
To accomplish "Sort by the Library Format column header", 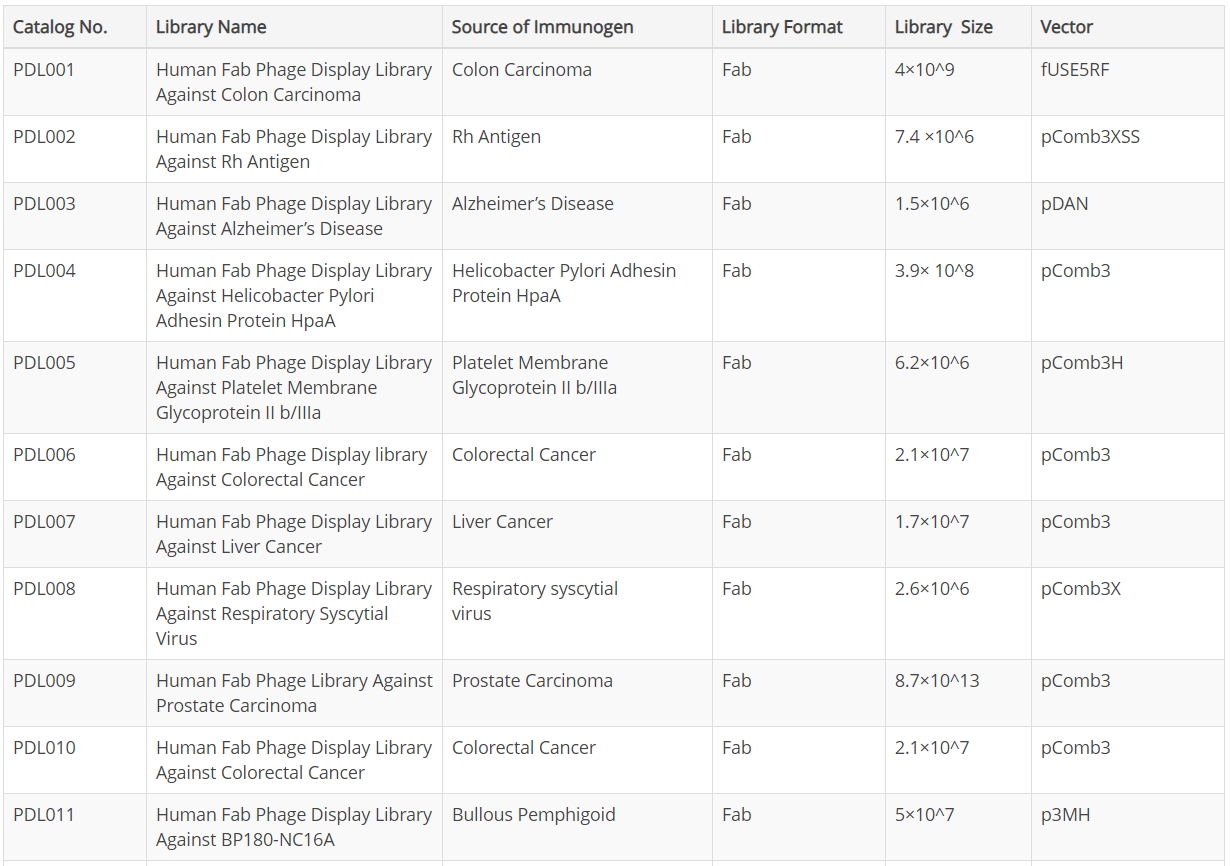I will click(x=782, y=27).
